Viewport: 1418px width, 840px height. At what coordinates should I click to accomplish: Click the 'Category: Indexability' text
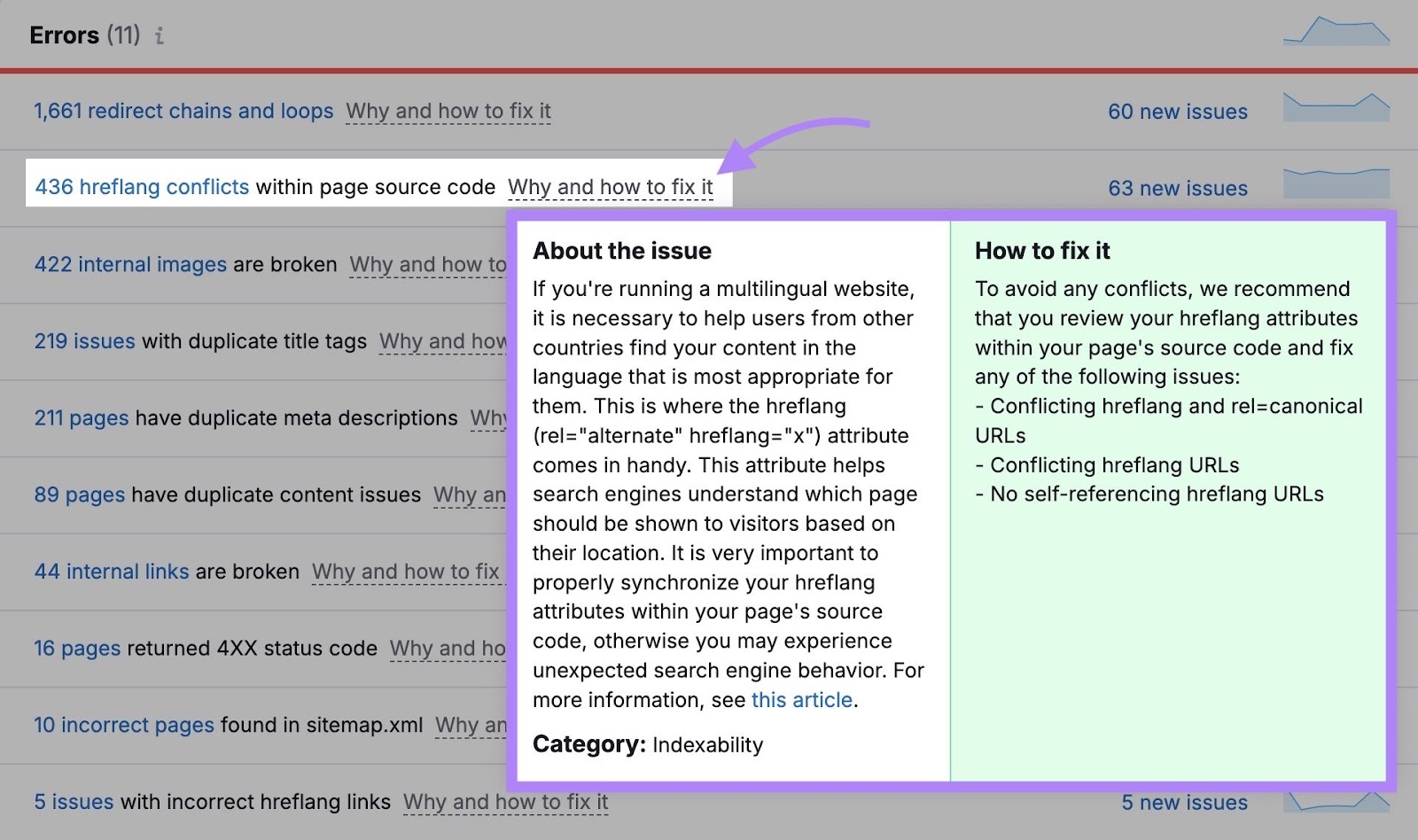[648, 744]
